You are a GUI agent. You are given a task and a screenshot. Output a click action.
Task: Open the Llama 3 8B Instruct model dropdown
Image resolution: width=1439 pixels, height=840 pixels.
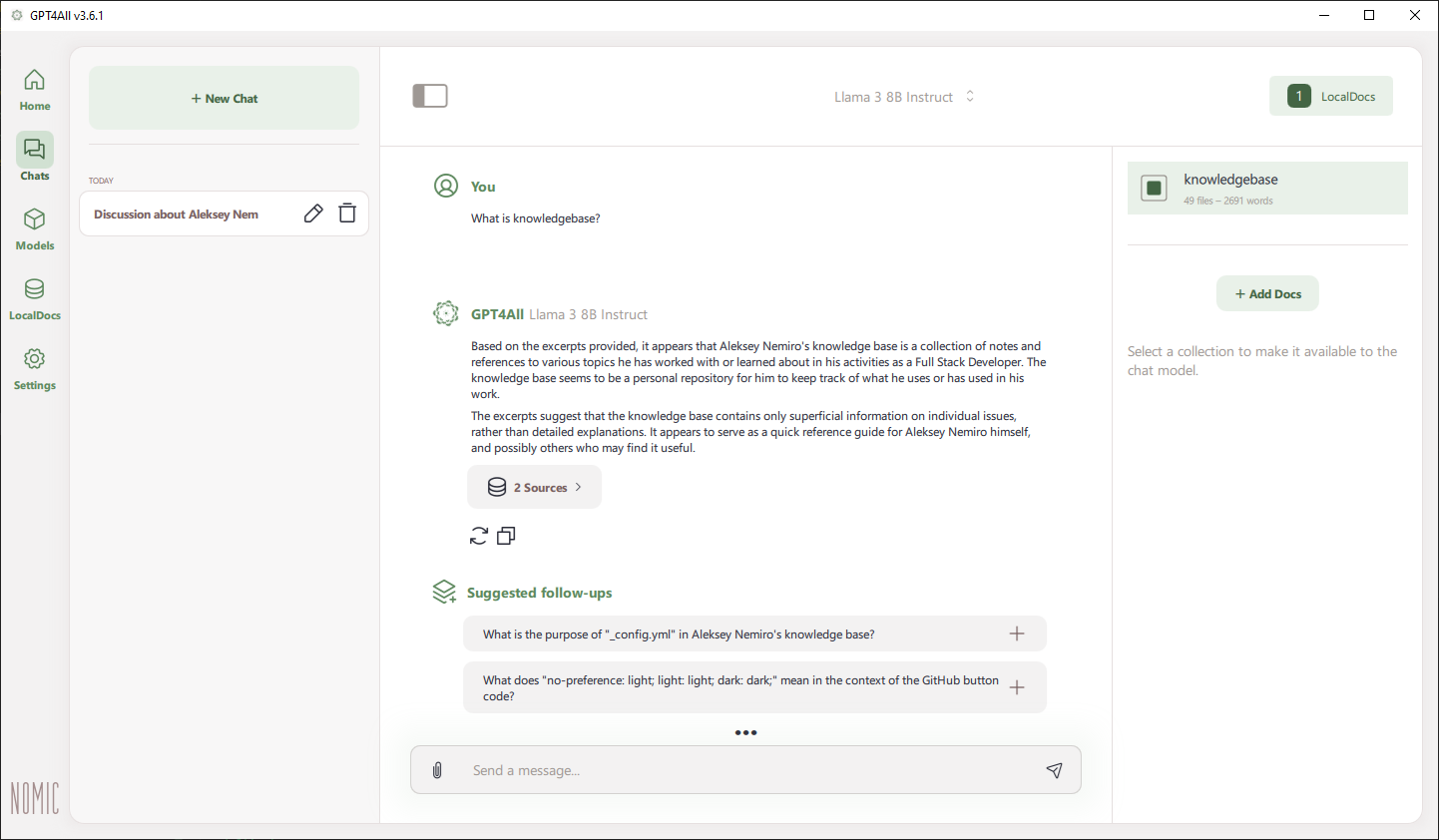904,97
